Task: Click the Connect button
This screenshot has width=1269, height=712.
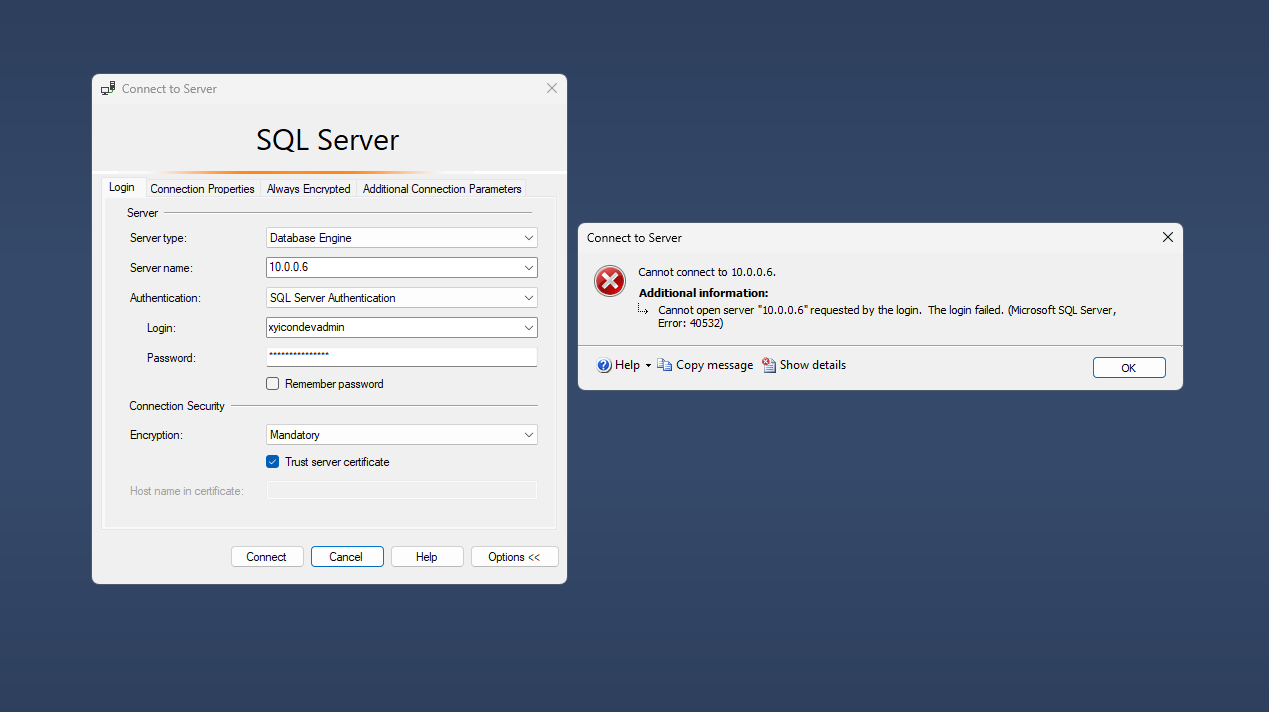Action: pyautogui.click(x=267, y=557)
